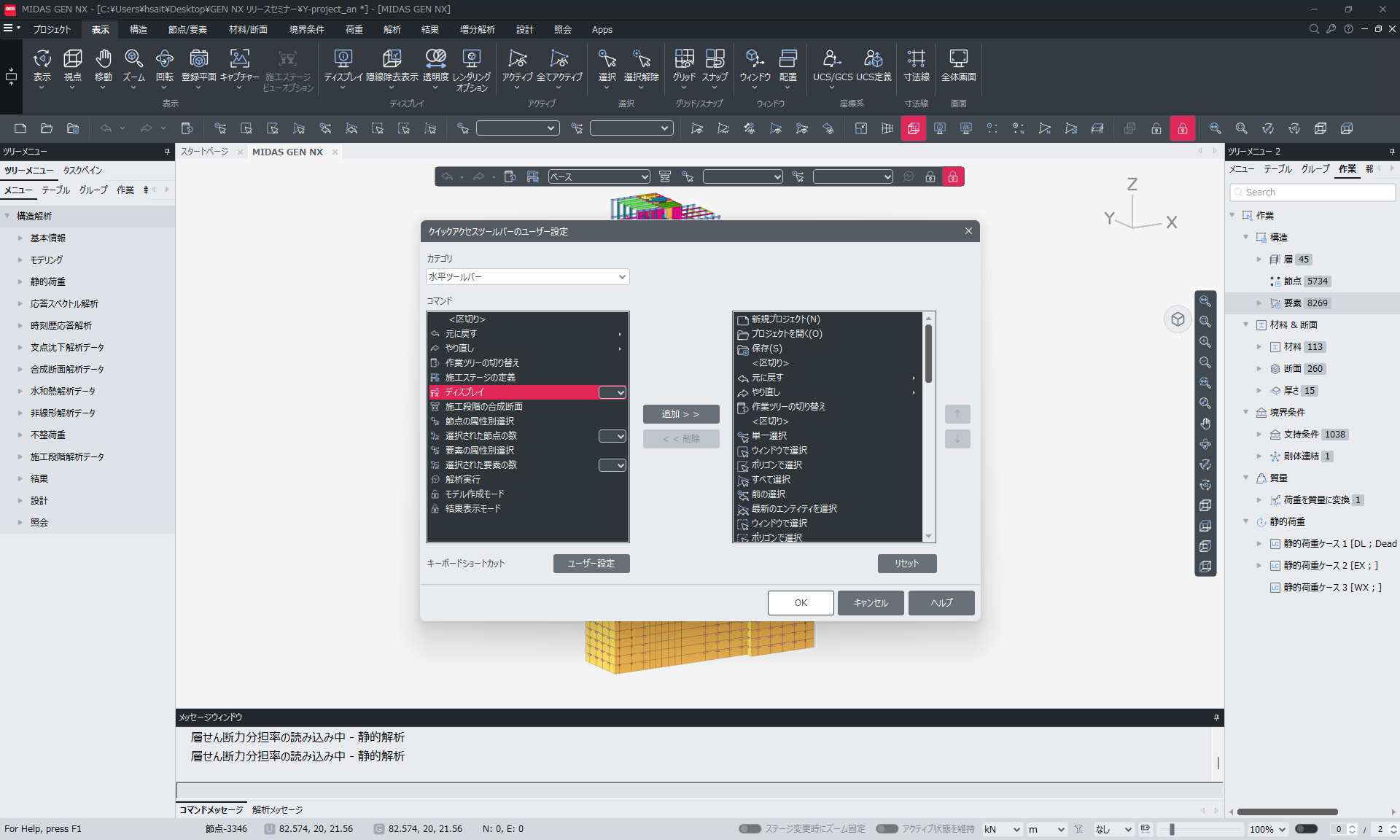Image resolution: width=1400 pixels, height=840 pixels.
Task: Click the アクティブ ribbon tool
Action: click(518, 67)
